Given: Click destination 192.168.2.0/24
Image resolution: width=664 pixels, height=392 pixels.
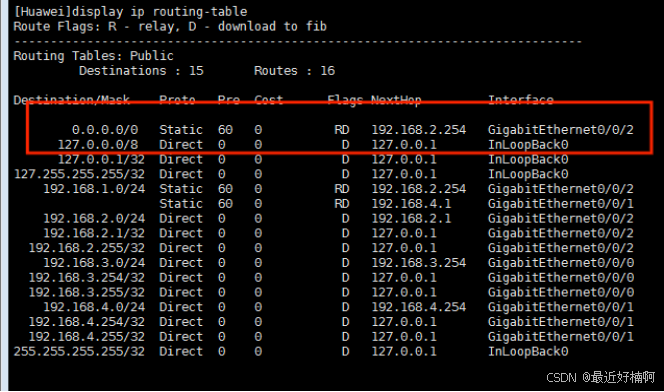Looking at the screenshot, I should [x=94, y=218].
